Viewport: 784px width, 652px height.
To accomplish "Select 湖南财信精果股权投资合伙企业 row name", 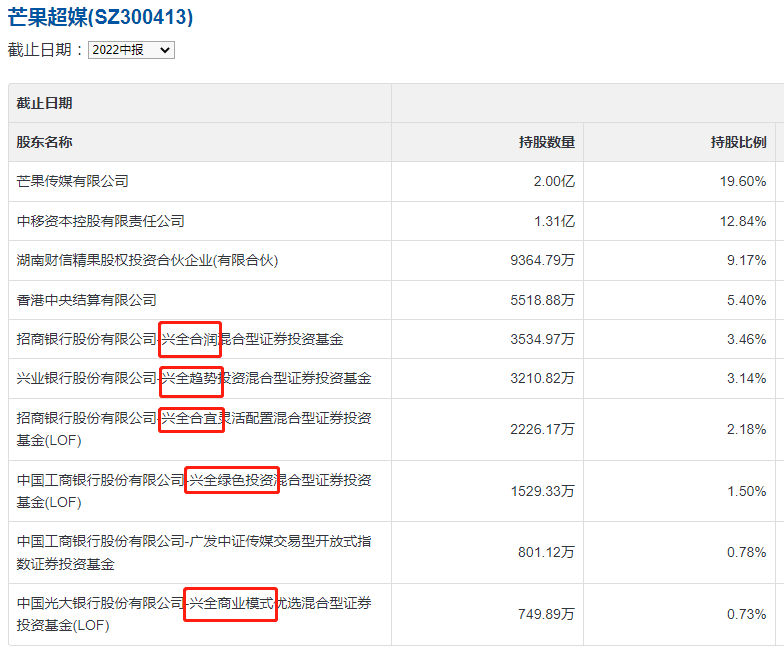I will point(147,260).
